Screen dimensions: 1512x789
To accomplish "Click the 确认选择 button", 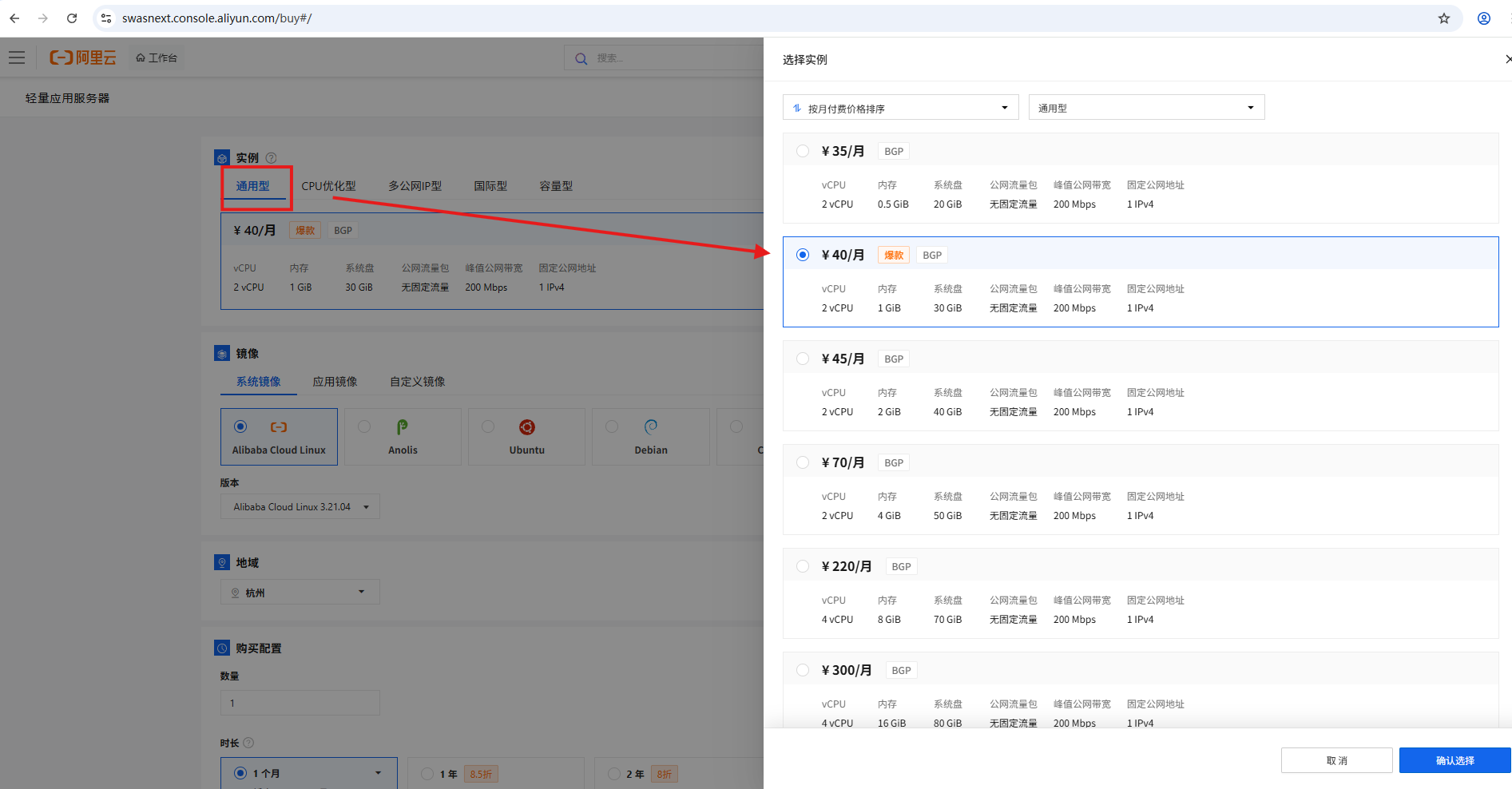I will [x=1455, y=760].
